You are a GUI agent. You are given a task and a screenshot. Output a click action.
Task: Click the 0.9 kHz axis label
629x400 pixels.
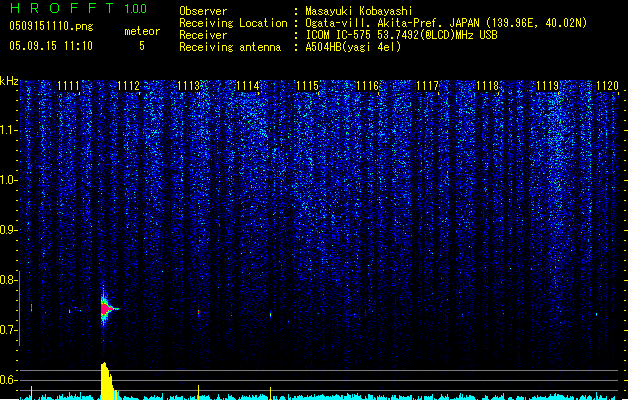tap(8, 230)
